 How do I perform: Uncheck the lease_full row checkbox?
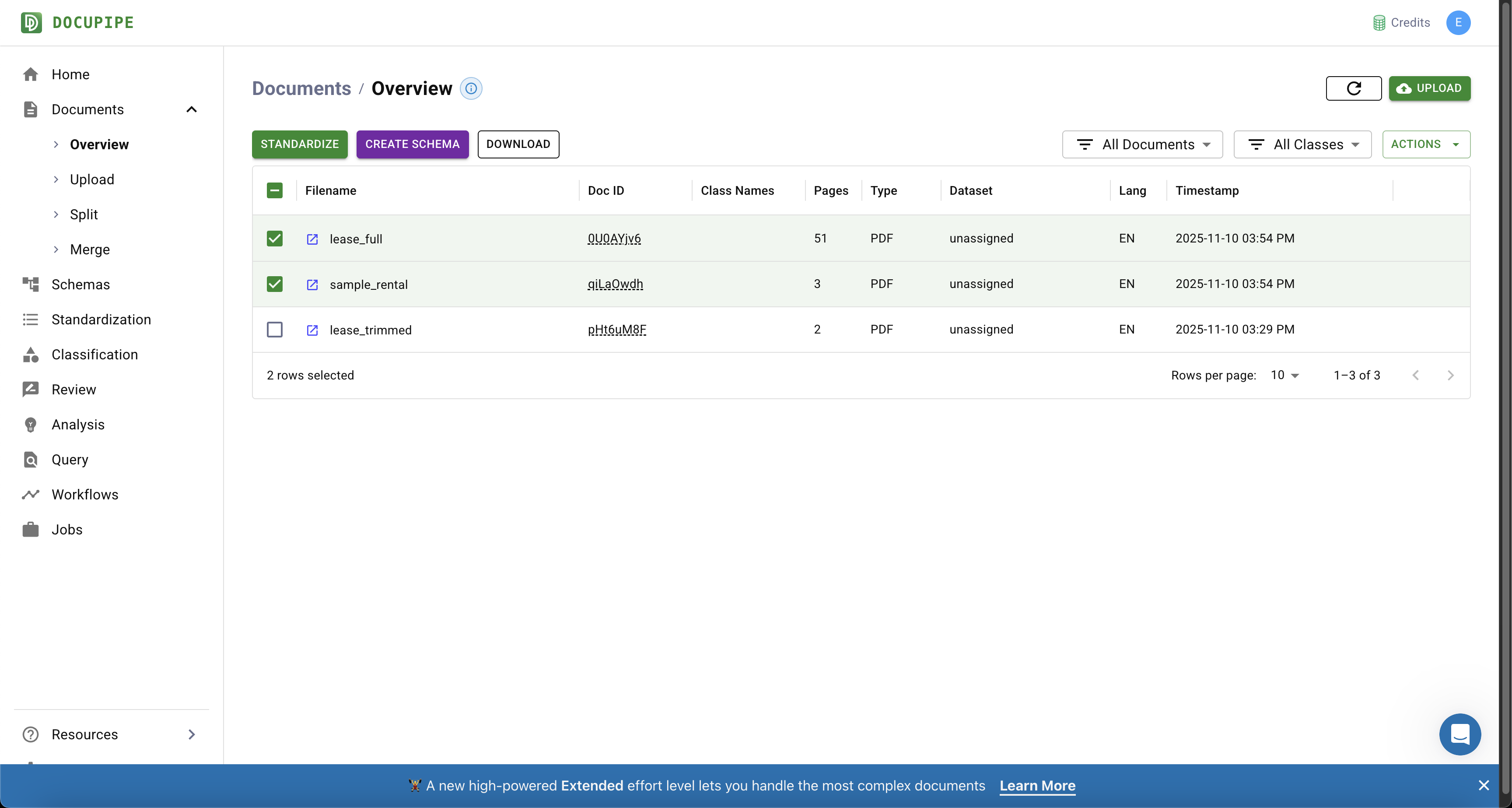275,239
